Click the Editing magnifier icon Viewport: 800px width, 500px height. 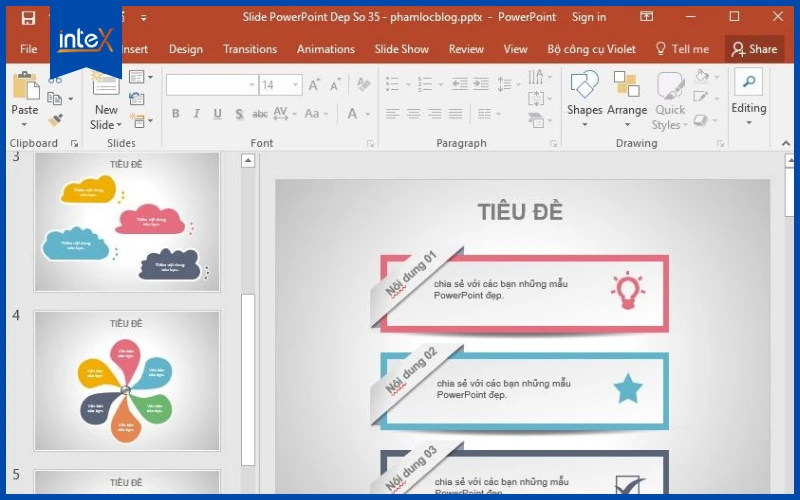click(x=748, y=82)
